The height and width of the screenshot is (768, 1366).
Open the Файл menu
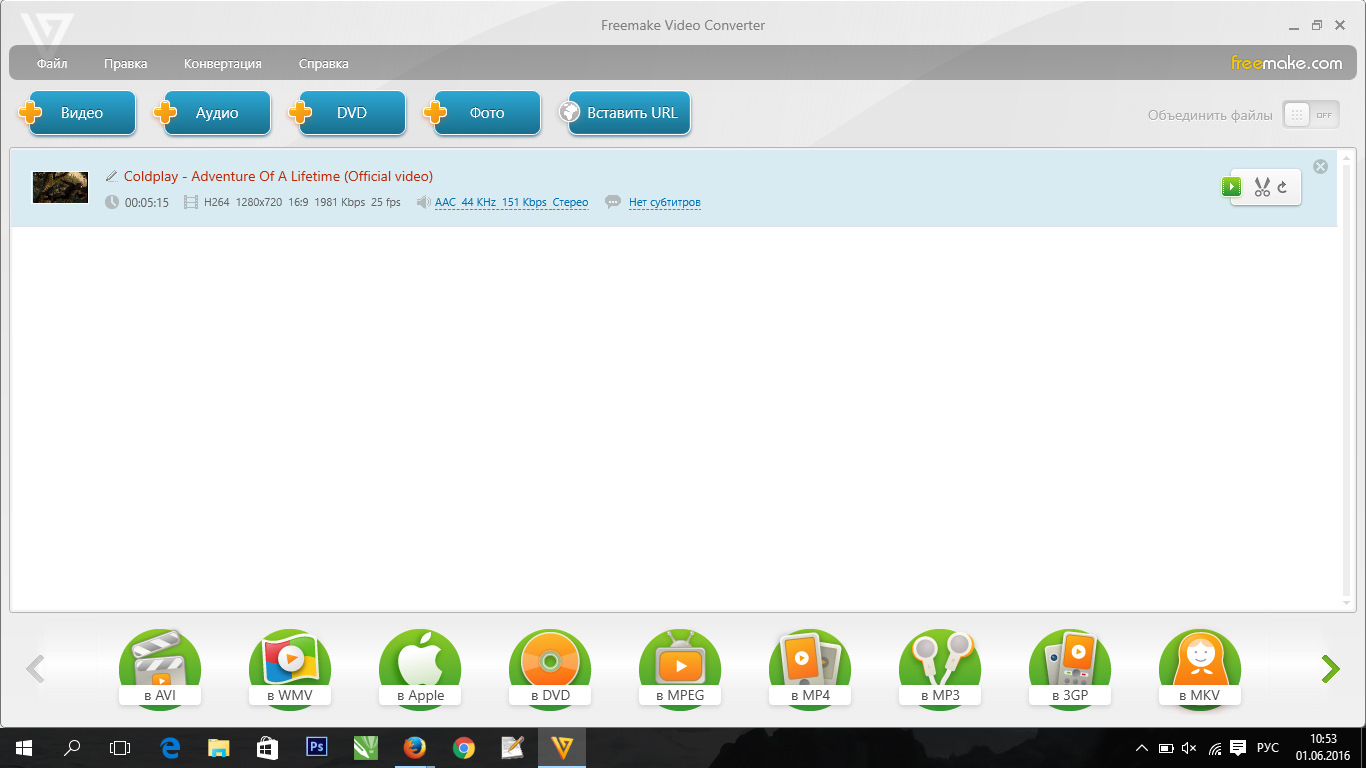pyautogui.click(x=52, y=64)
